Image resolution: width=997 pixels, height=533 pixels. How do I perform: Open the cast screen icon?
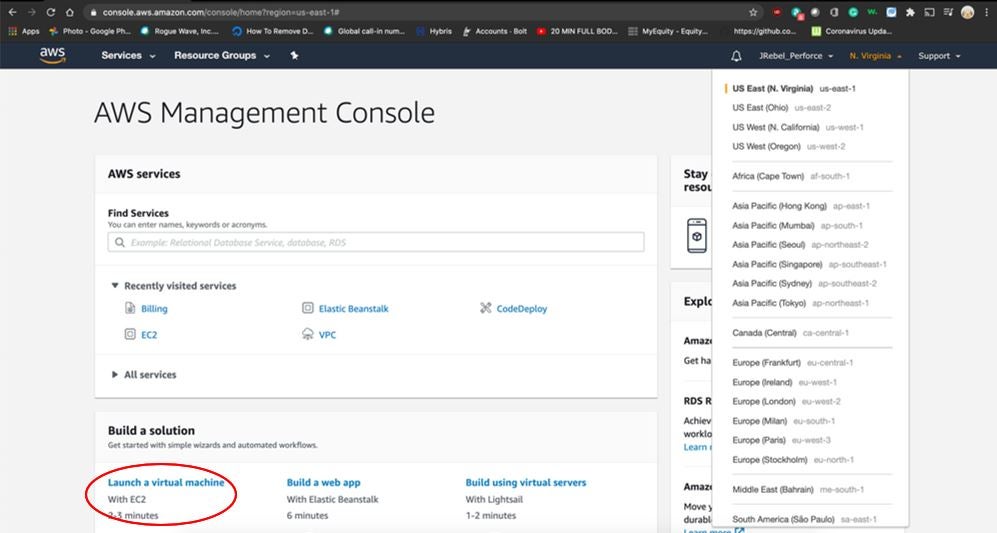(929, 12)
